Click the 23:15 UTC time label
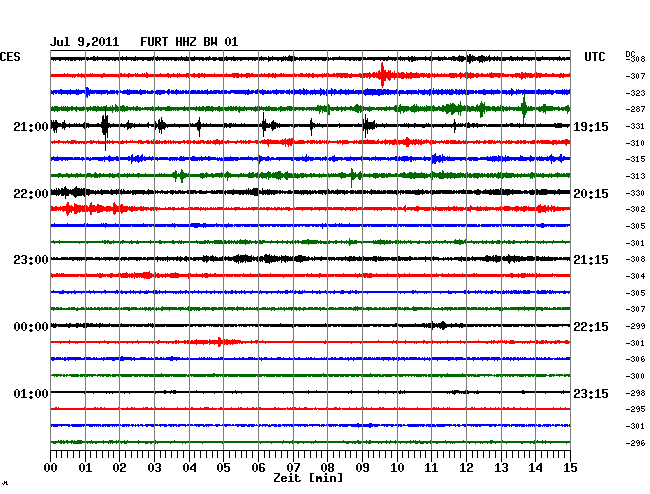650x494 pixels. [591, 393]
